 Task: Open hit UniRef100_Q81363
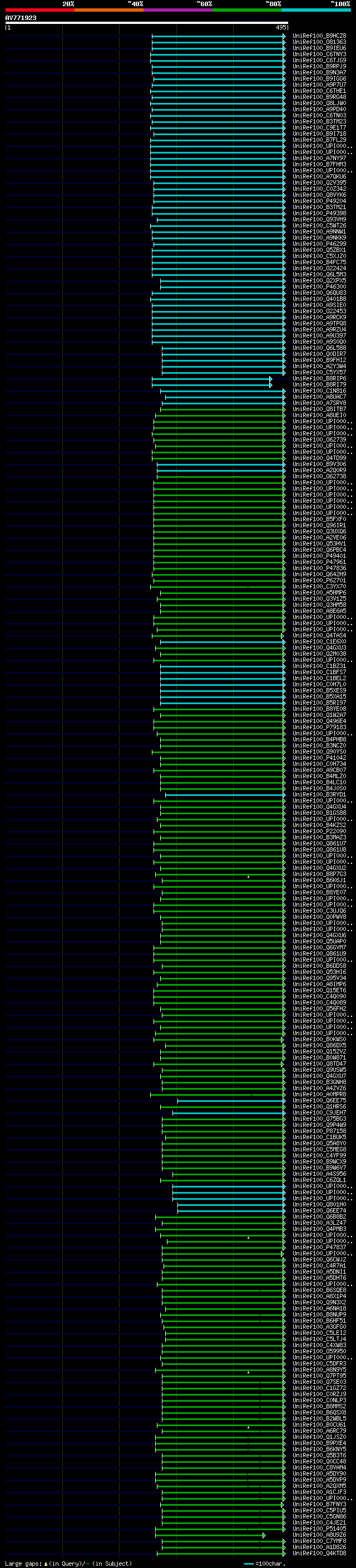tap(319, 42)
